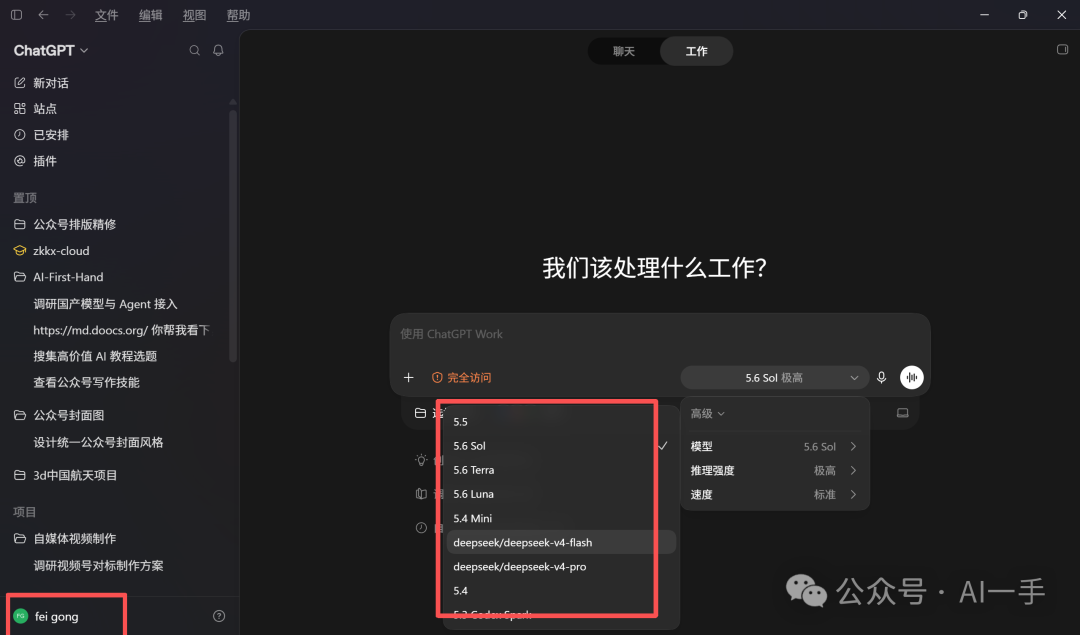Open the 5.6 Sol 极高 model selector
The width and height of the screenshot is (1080, 635).
(774, 377)
